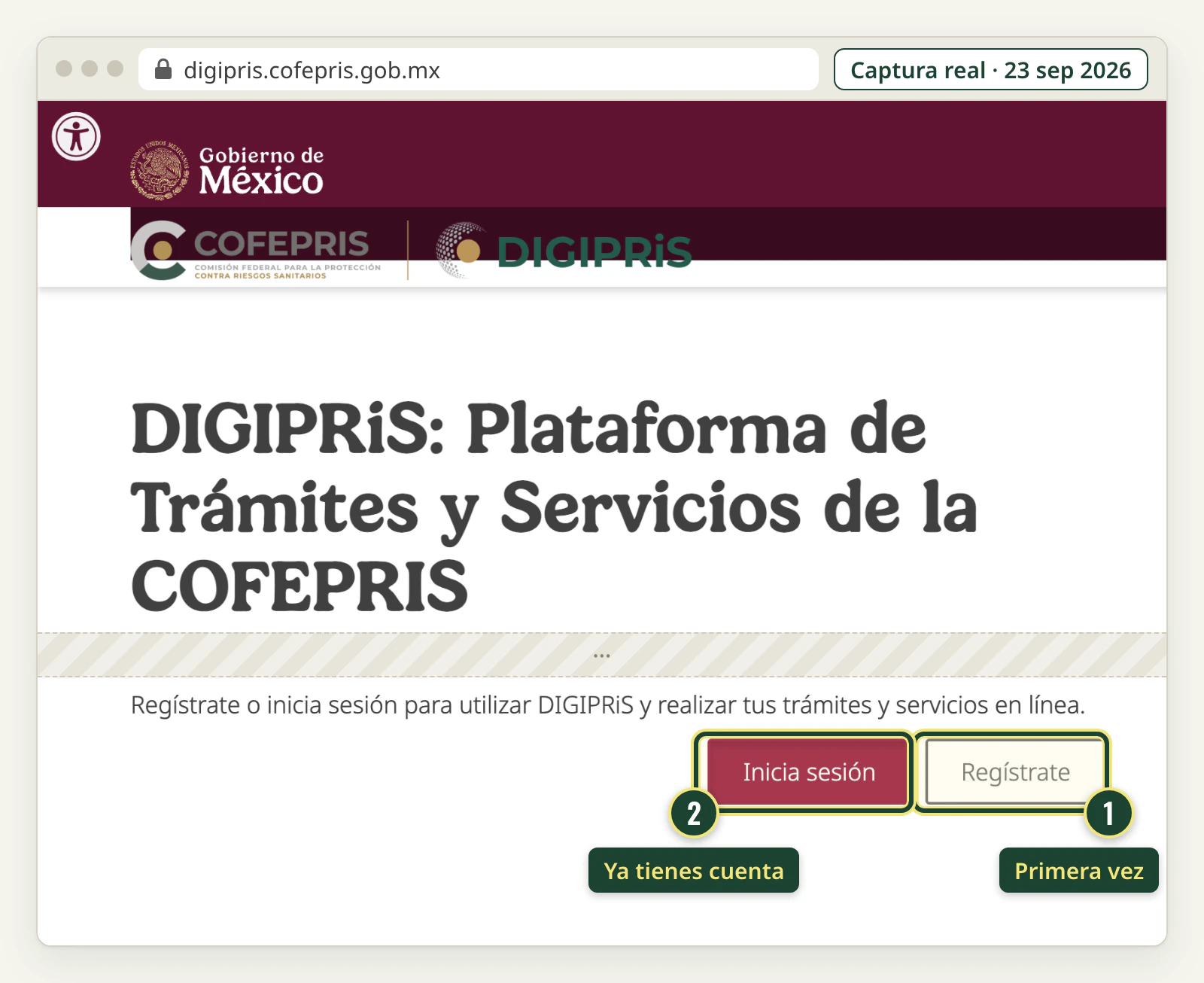Click the DIGIPRiS logo

[564, 250]
